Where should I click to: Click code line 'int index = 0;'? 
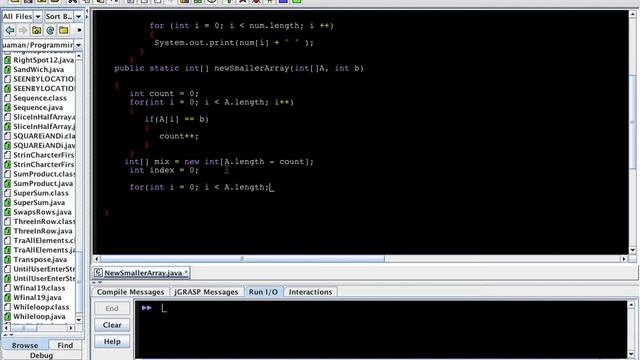[x=164, y=170]
